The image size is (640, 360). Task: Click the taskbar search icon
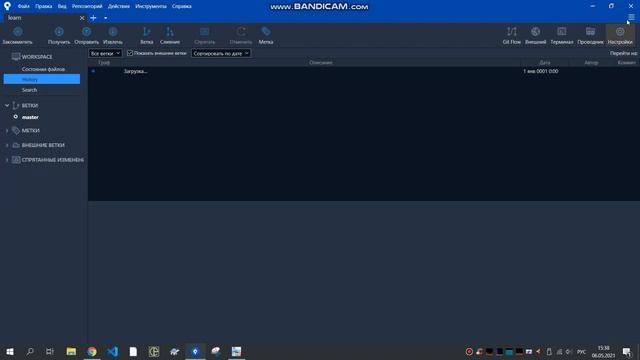click(x=30, y=351)
